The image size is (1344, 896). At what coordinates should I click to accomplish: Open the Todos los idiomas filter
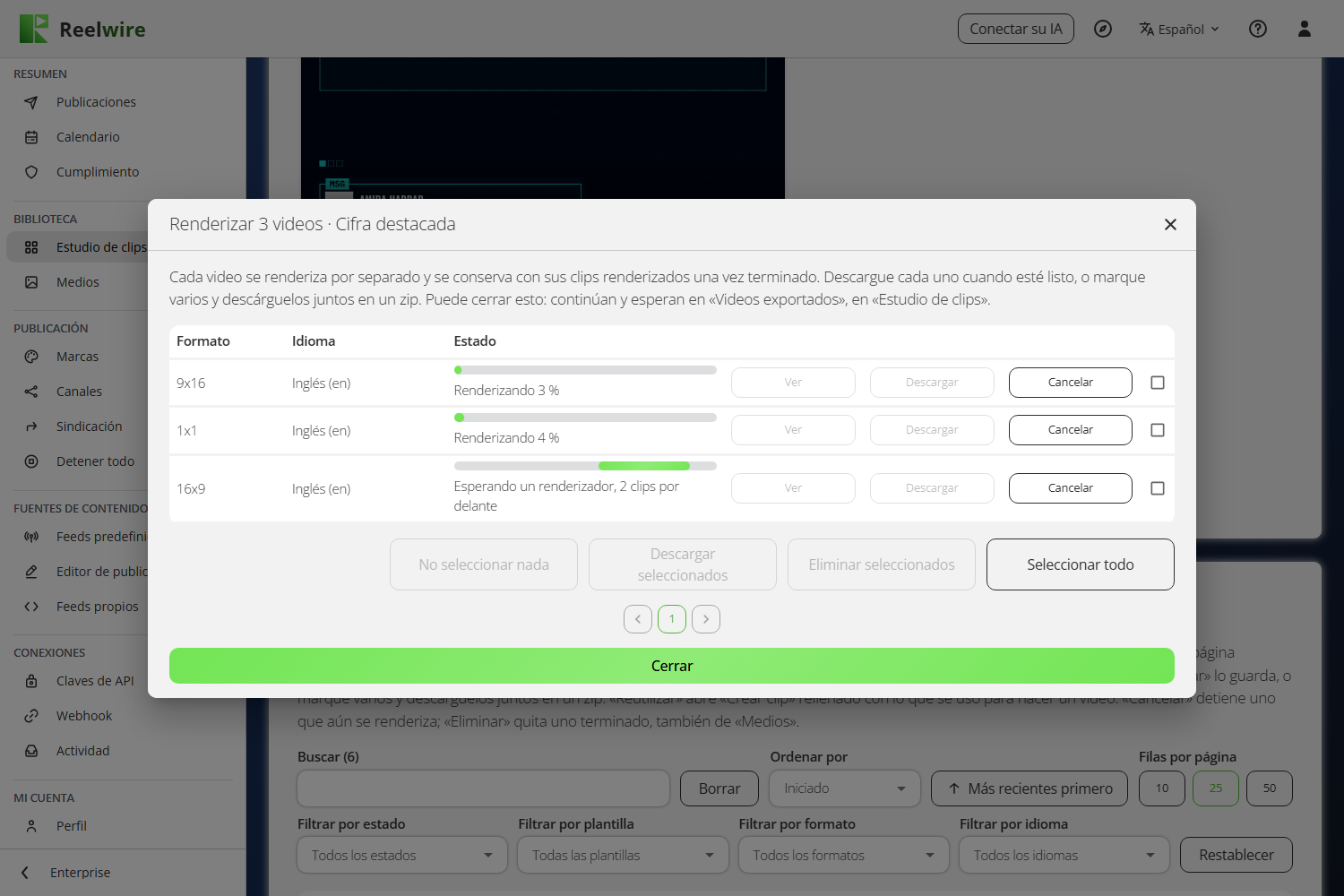pos(1064,856)
